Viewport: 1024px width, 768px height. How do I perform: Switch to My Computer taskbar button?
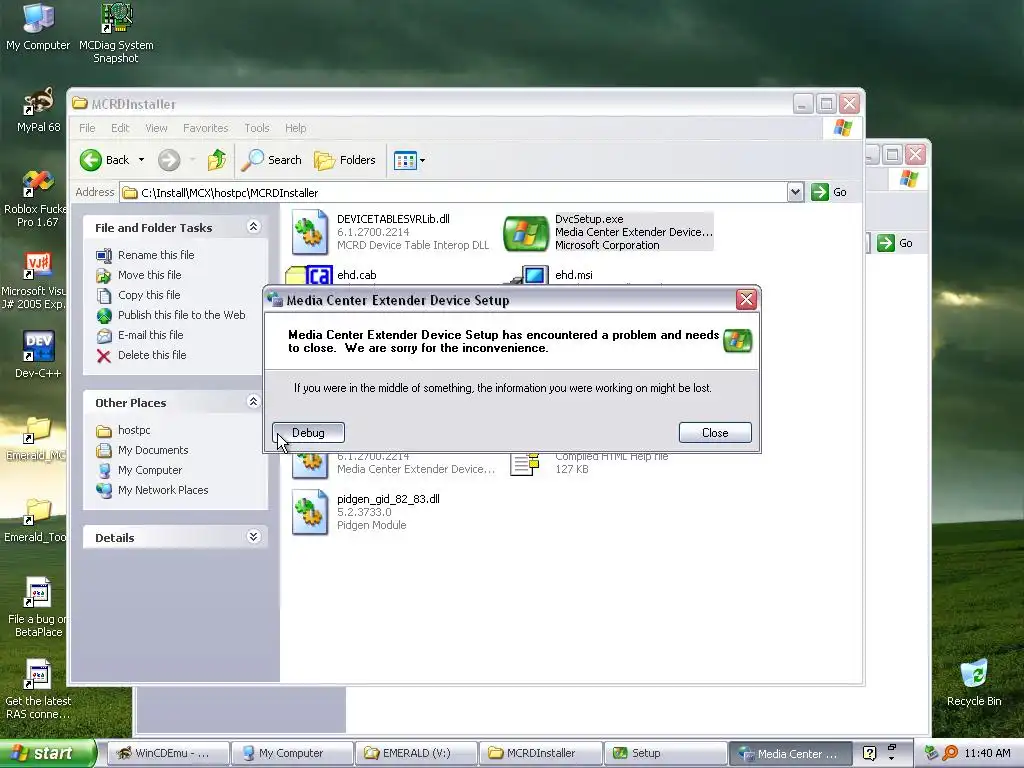(292, 753)
